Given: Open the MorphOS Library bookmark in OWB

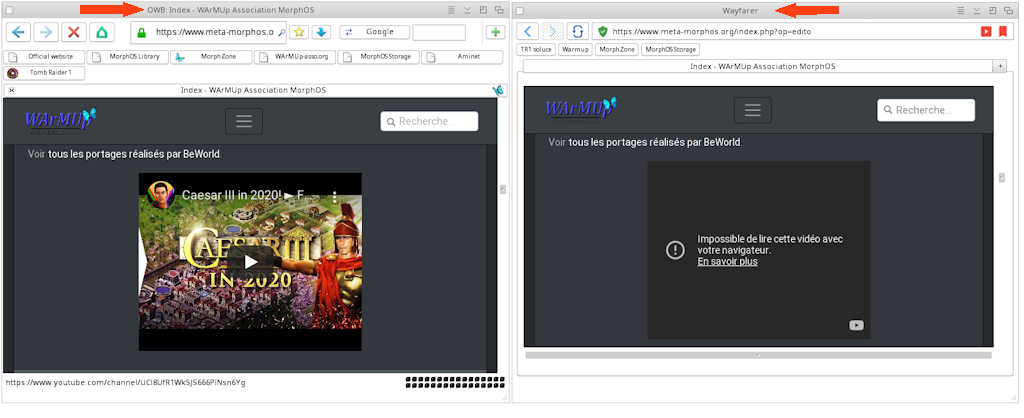Looking at the screenshot, I should [127, 57].
